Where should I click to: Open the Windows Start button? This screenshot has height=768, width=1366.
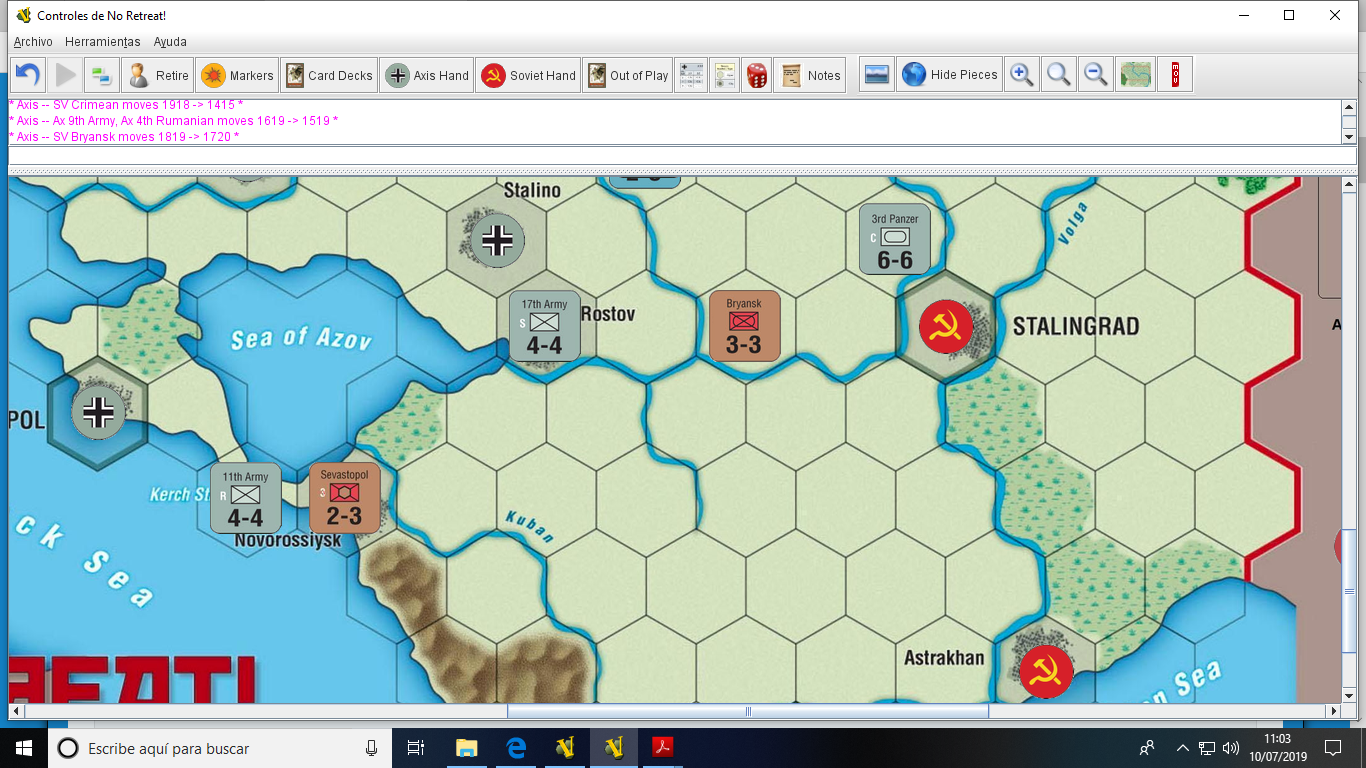tap(24, 748)
